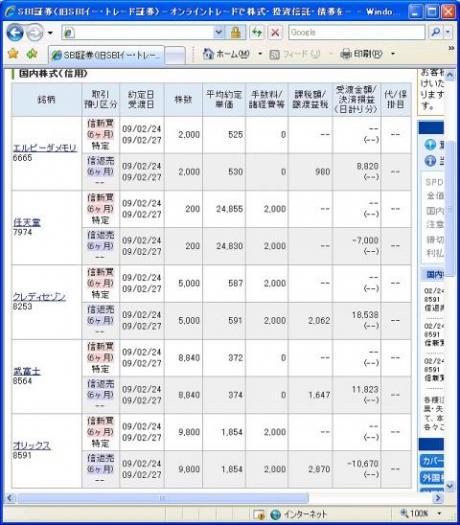Click the 受渡金額/決済損益 column header
The height and width of the screenshot is (525, 460).
pyautogui.click(x=357, y=99)
